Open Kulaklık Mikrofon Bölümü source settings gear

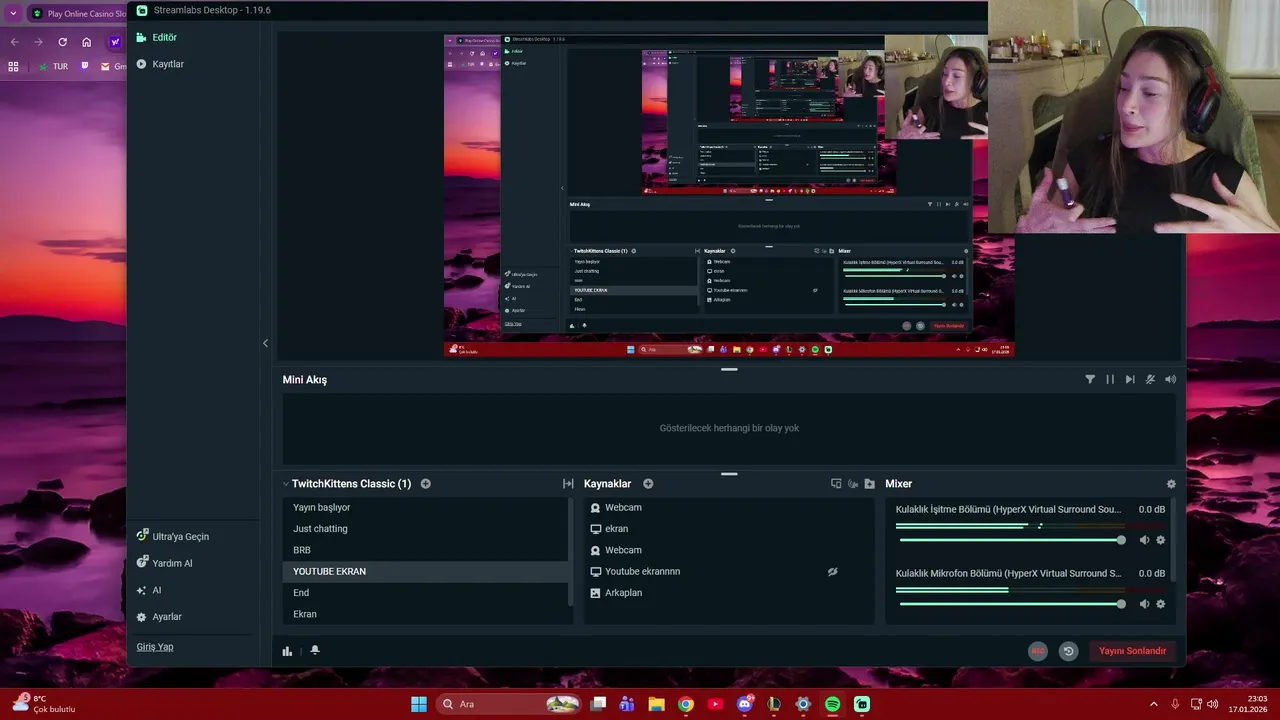(x=1160, y=604)
